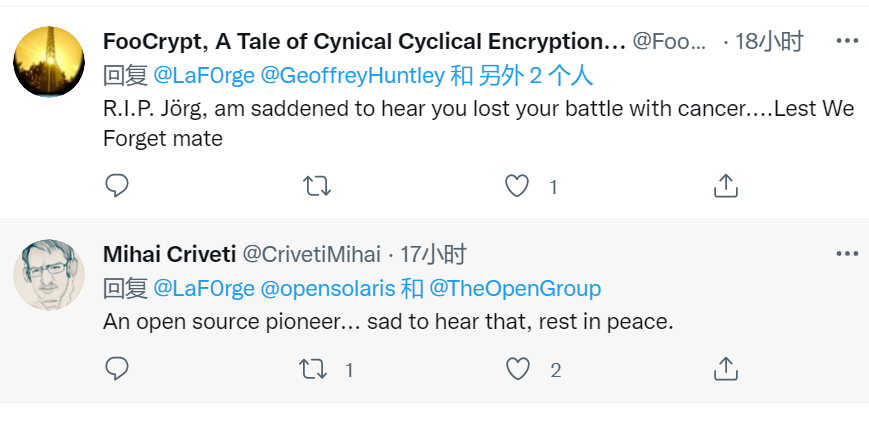Open more options for Mihai Criveti's tweet
869x421 pixels.
(x=846, y=254)
